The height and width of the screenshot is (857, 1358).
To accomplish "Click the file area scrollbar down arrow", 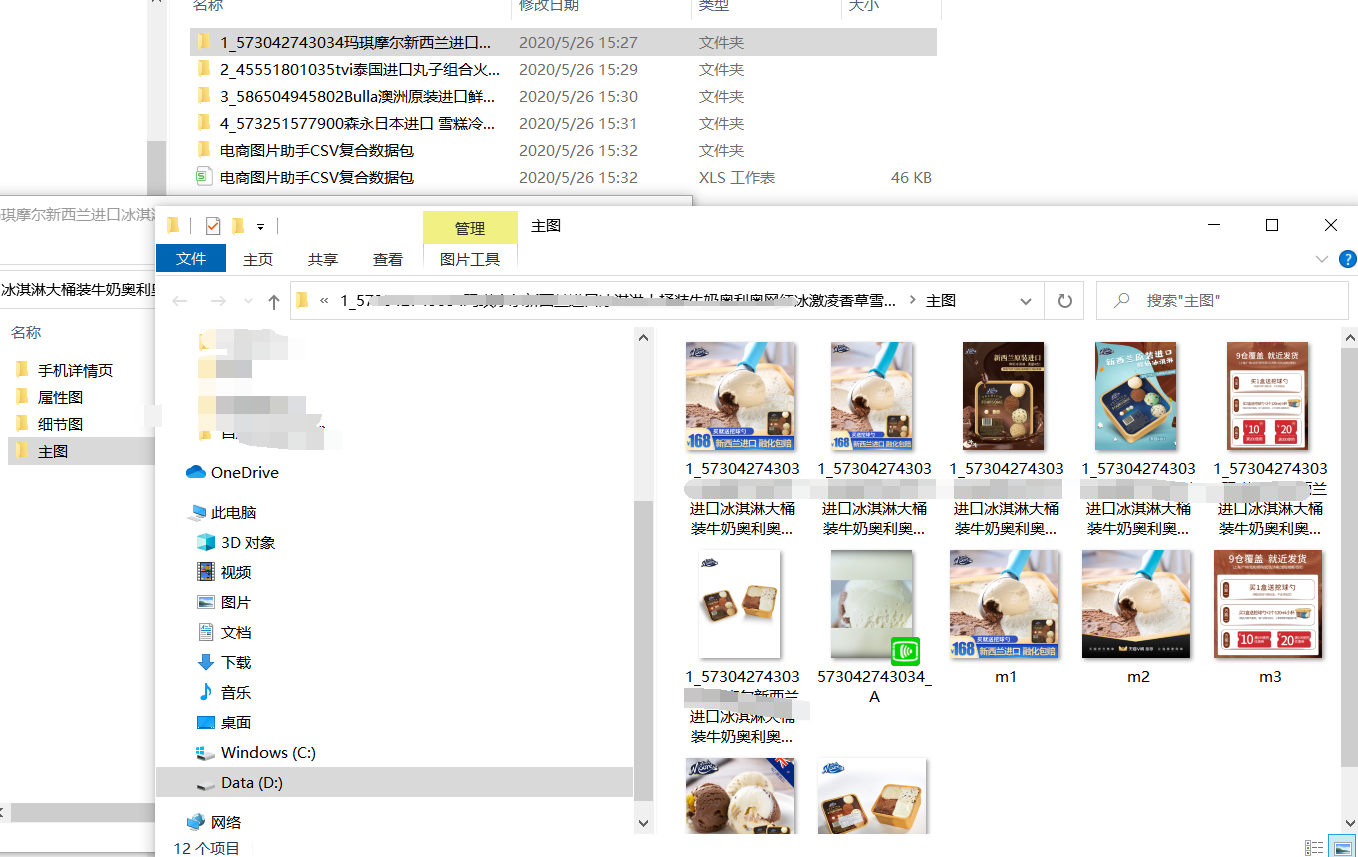I will pyautogui.click(x=1349, y=824).
